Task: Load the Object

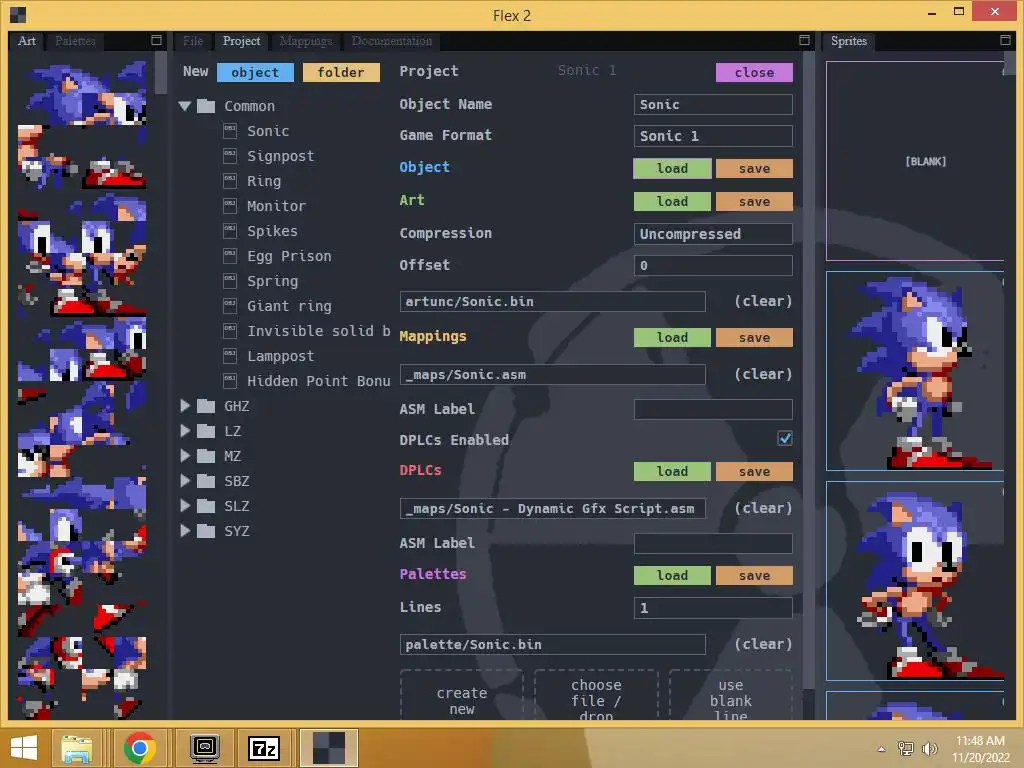Action: point(672,168)
